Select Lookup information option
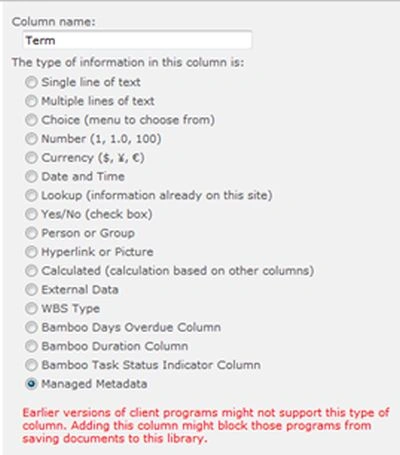 point(31,195)
